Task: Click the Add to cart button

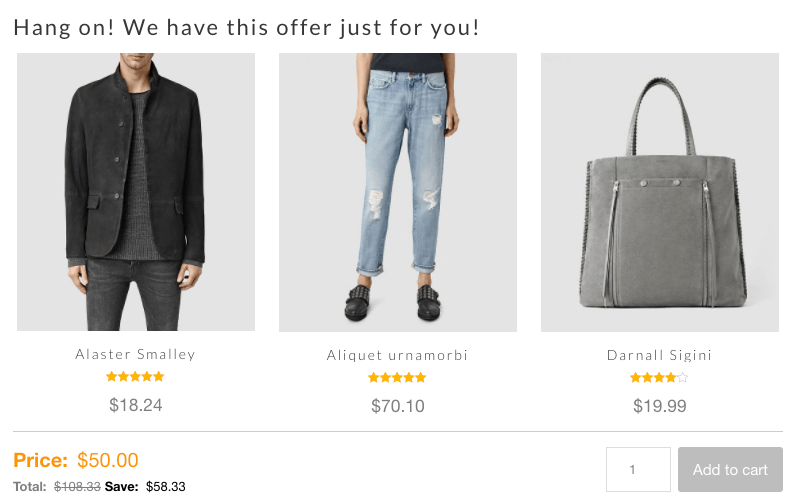Action: 730,470
